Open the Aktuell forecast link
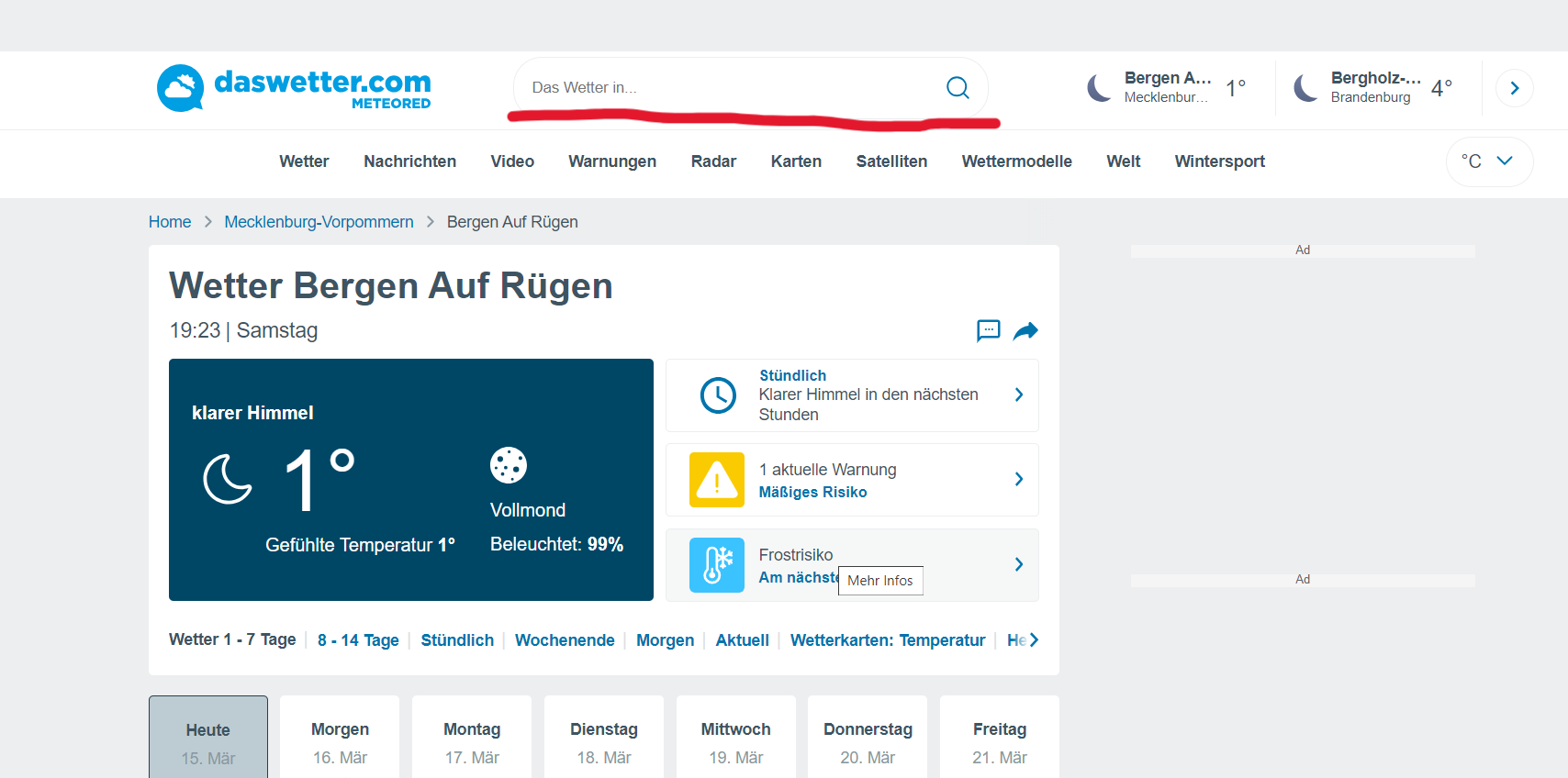The image size is (1568, 778). pyautogui.click(x=742, y=640)
